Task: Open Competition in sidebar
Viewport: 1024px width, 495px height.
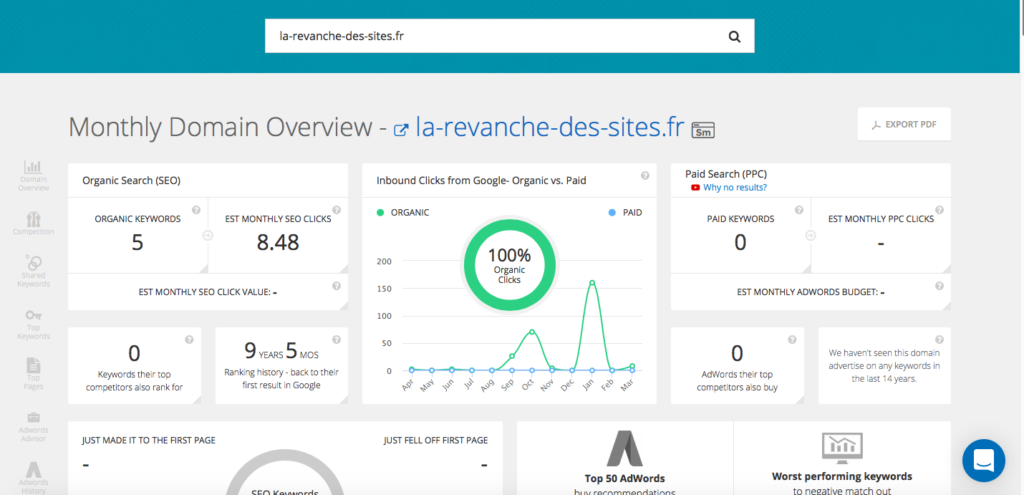Action: click(x=33, y=223)
